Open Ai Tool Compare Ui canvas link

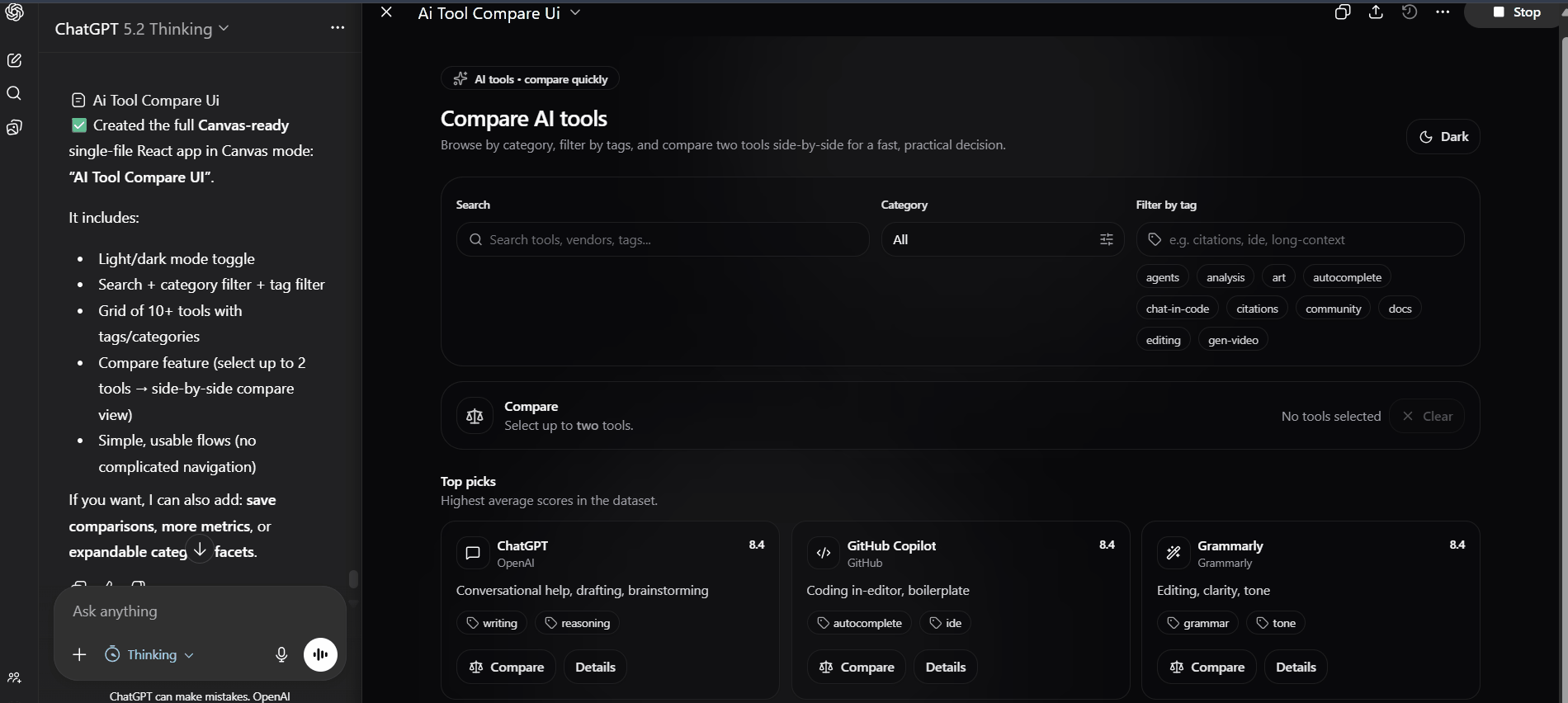[x=146, y=100]
